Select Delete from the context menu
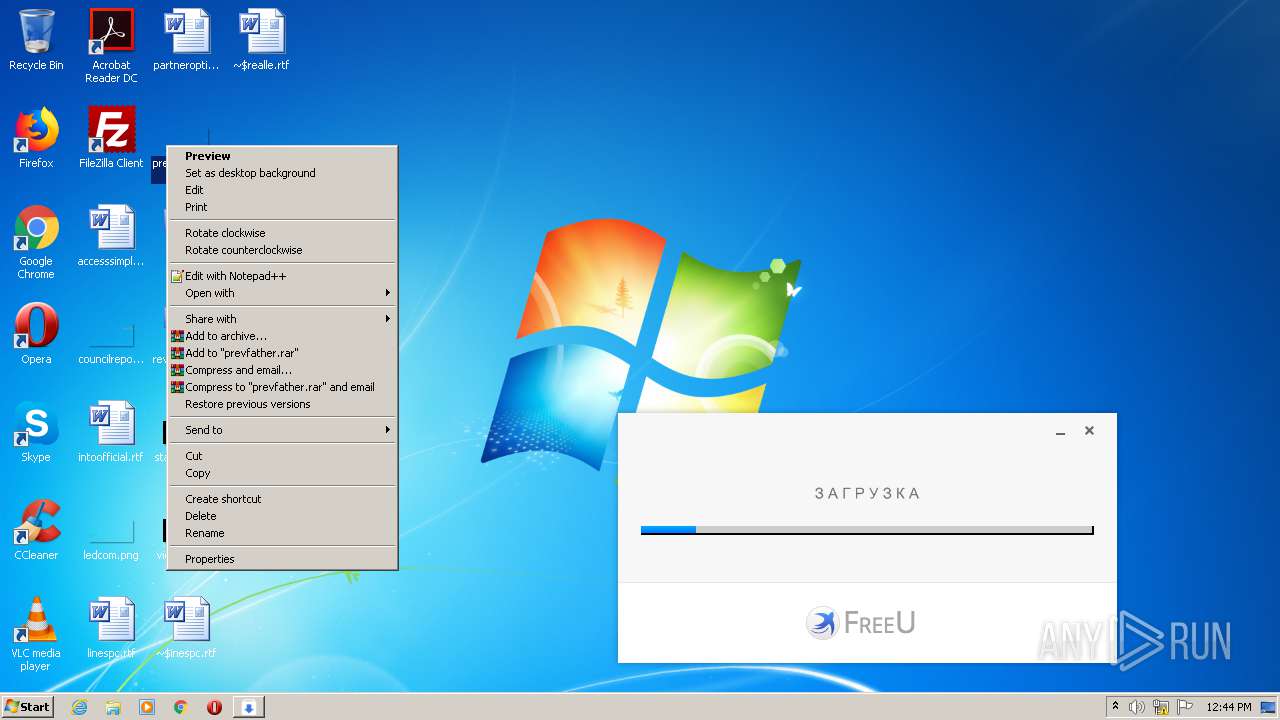This screenshot has height=720, width=1280. tap(282, 516)
